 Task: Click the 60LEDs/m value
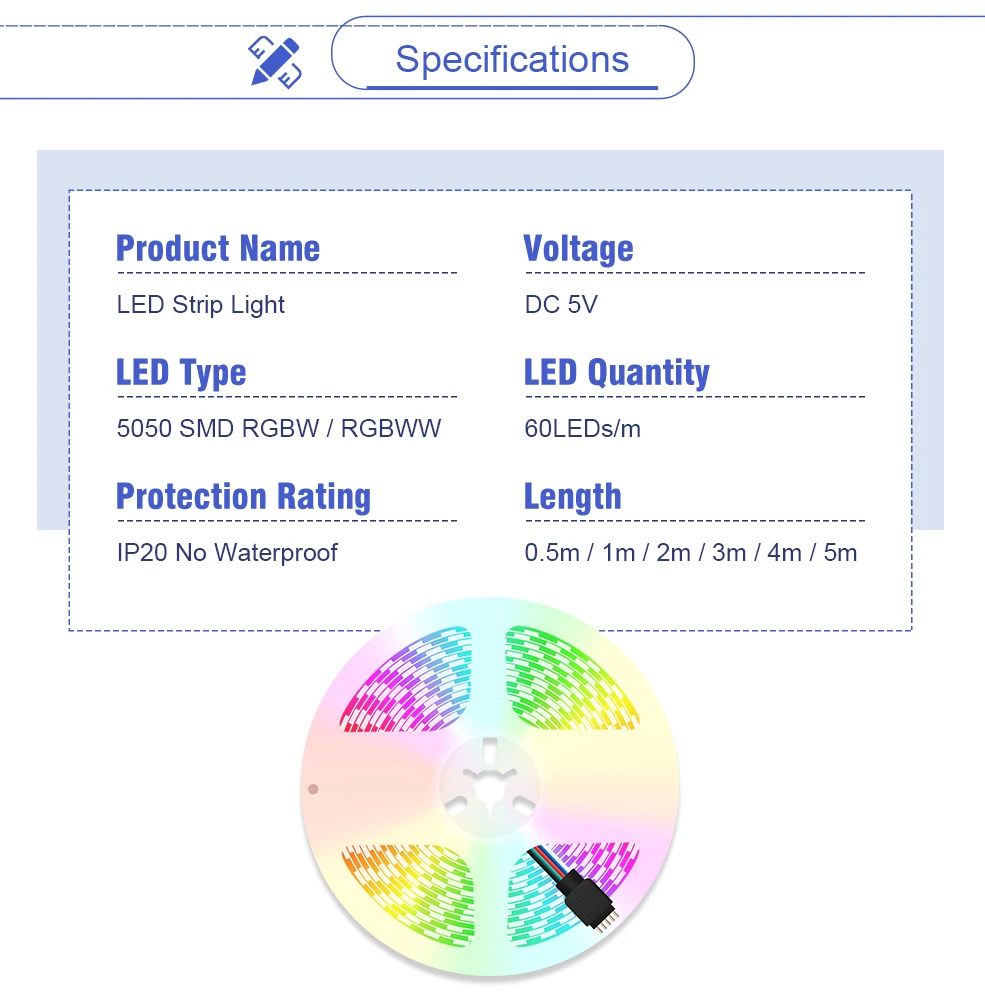tap(583, 429)
